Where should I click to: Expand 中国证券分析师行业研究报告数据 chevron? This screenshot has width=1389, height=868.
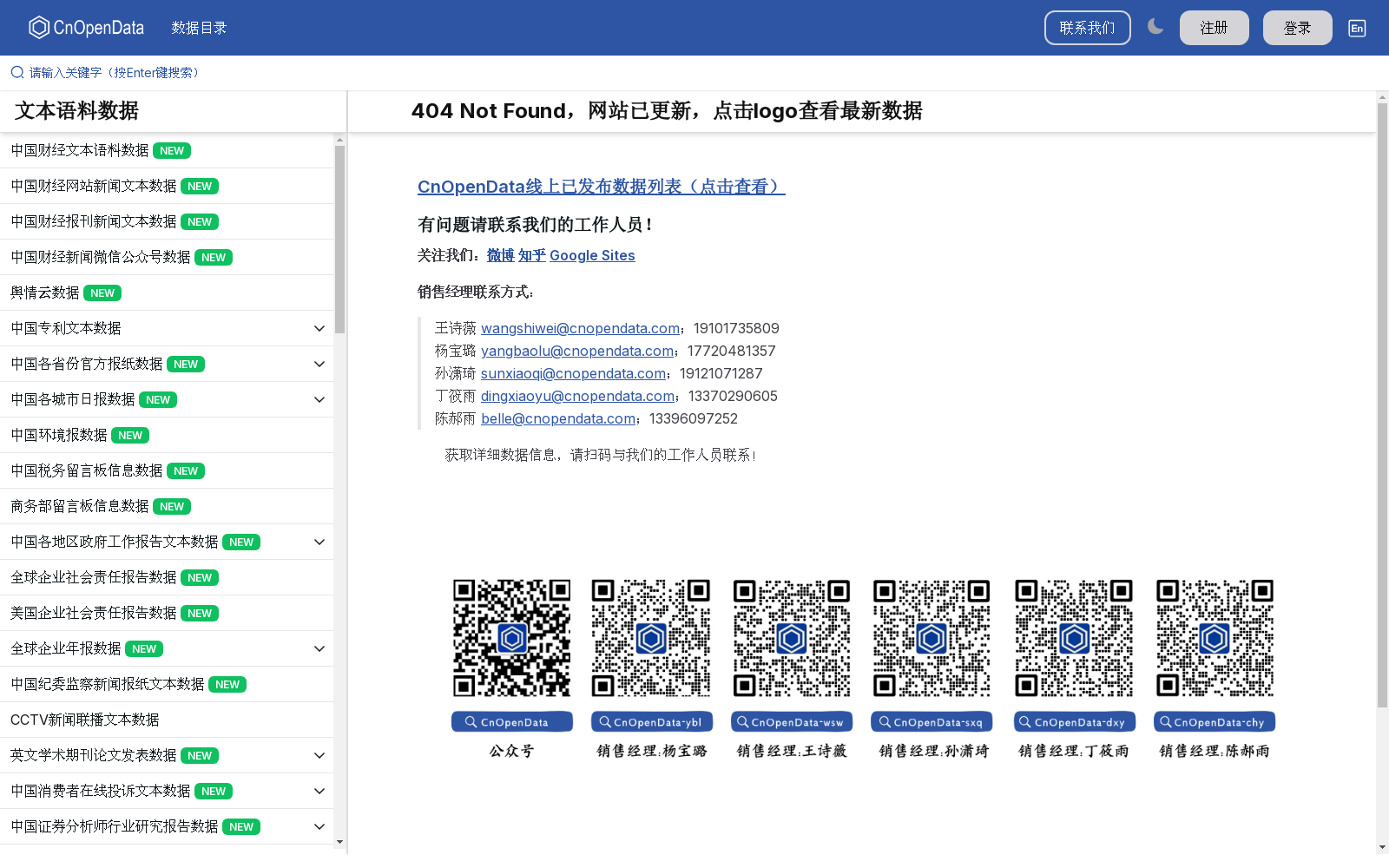pyautogui.click(x=319, y=826)
